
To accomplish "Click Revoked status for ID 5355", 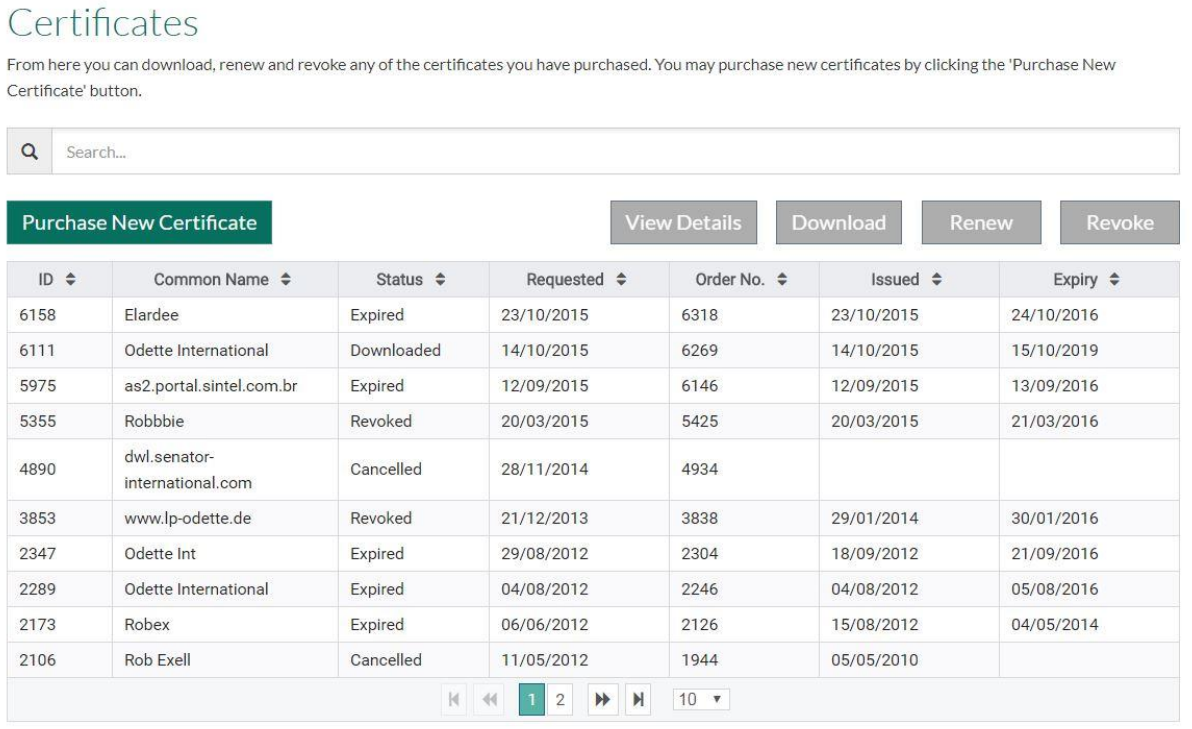I will click(x=381, y=421).
